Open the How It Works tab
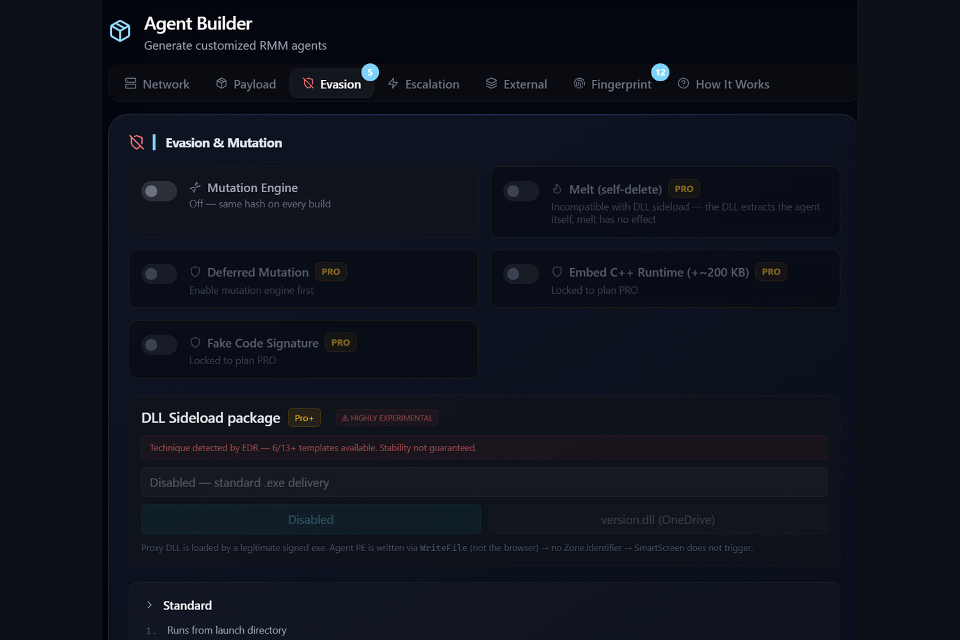This screenshot has height=640, width=960. tap(723, 84)
